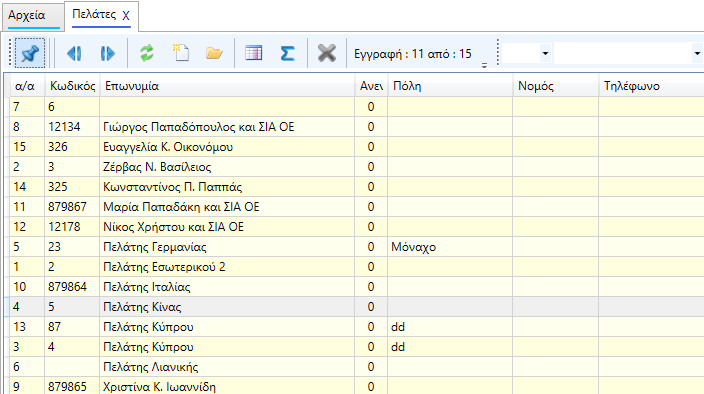Click row selector of Πελάτης Κίνας

7,306
